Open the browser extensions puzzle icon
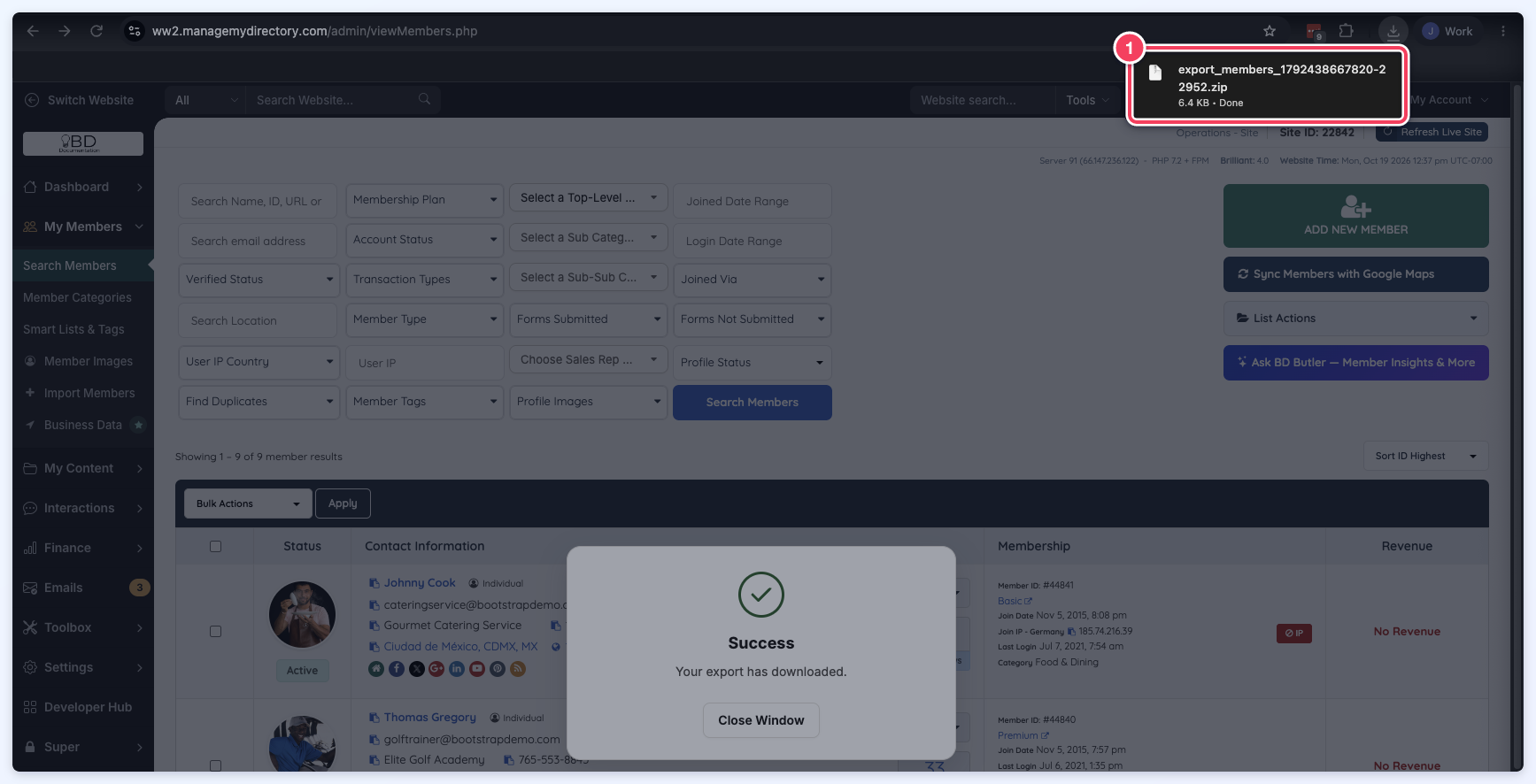 point(1346,31)
